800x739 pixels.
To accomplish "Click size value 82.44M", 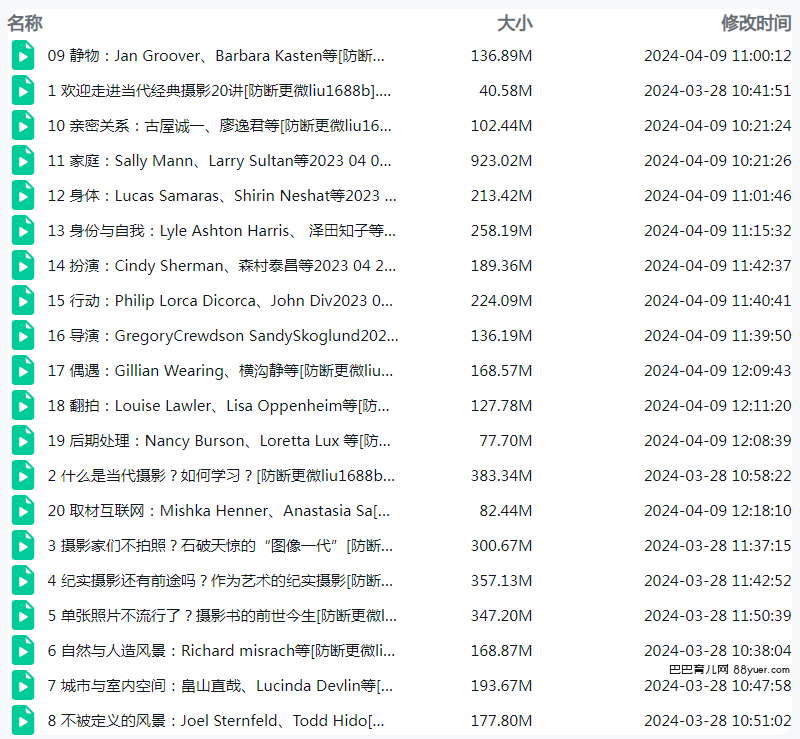I will coord(506,511).
